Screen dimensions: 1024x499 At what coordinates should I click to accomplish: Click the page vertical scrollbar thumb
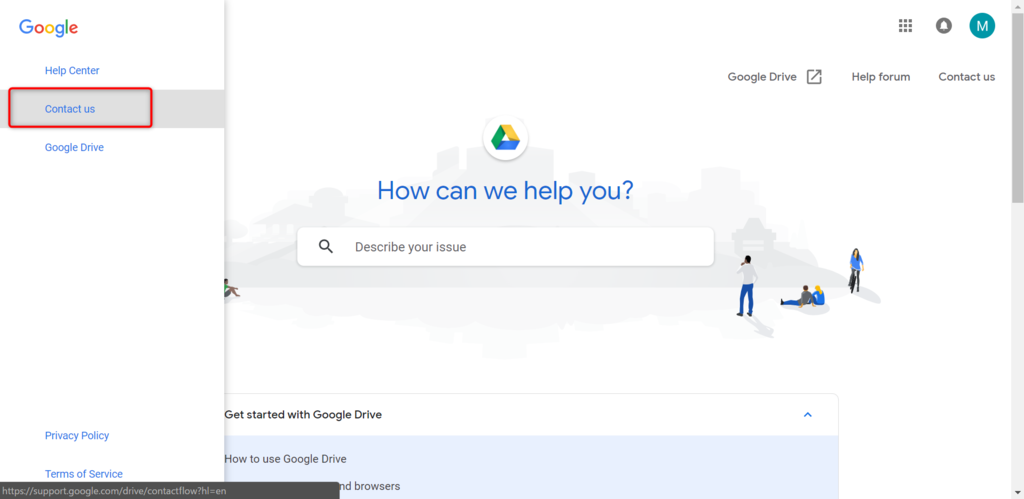point(1017,108)
